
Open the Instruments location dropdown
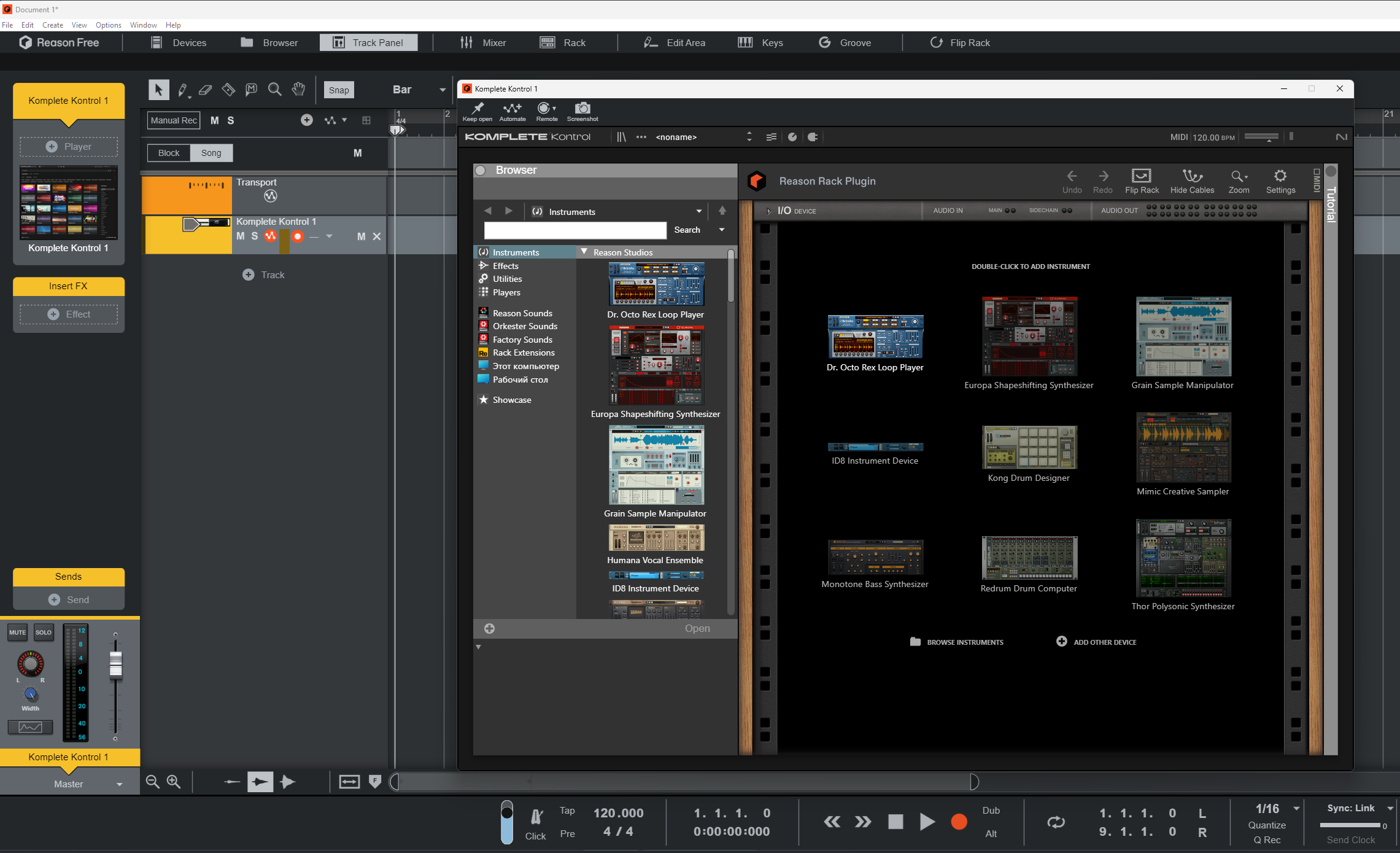pyautogui.click(x=698, y=211)
